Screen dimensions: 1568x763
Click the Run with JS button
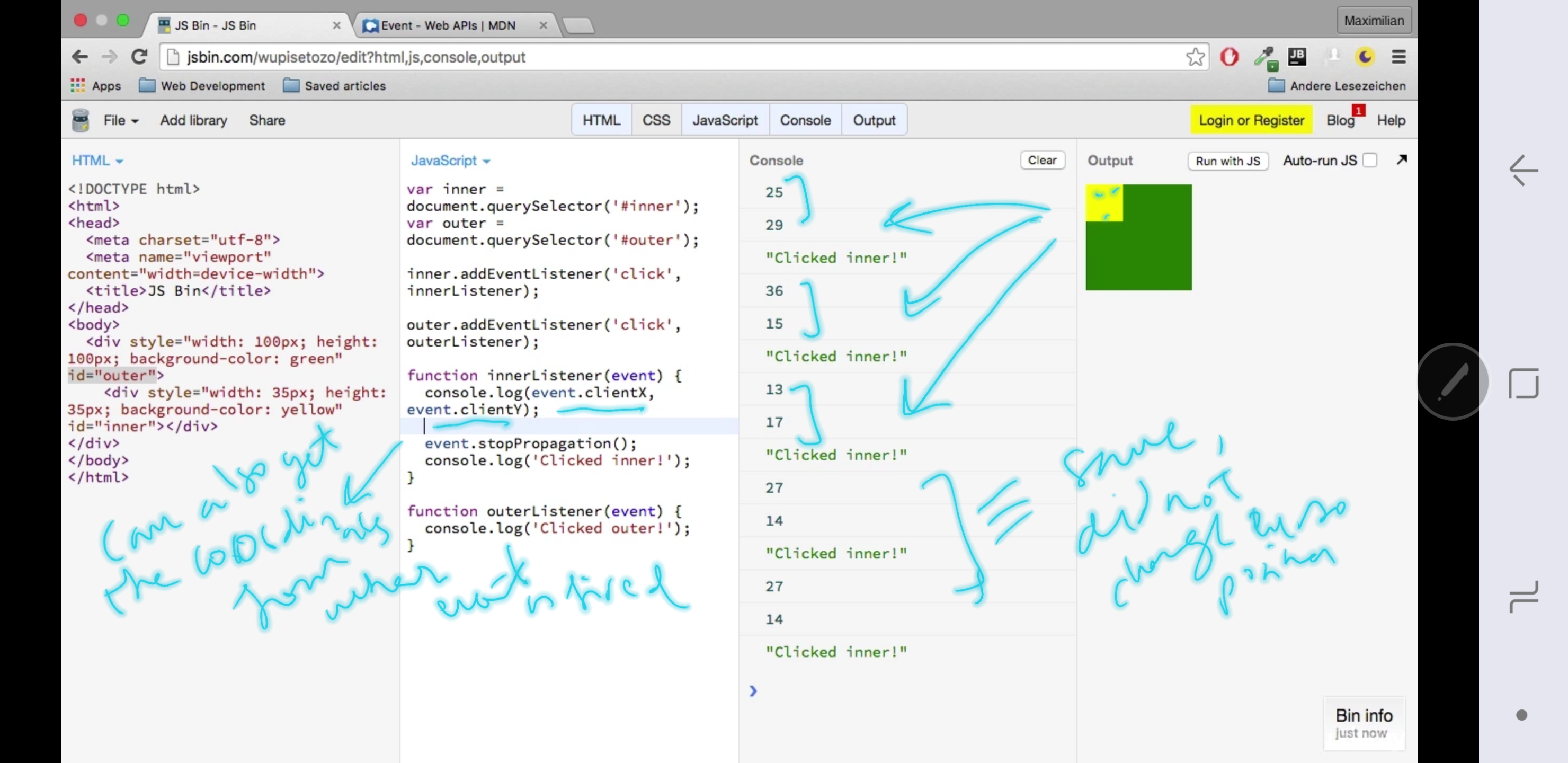point(1227,161)
